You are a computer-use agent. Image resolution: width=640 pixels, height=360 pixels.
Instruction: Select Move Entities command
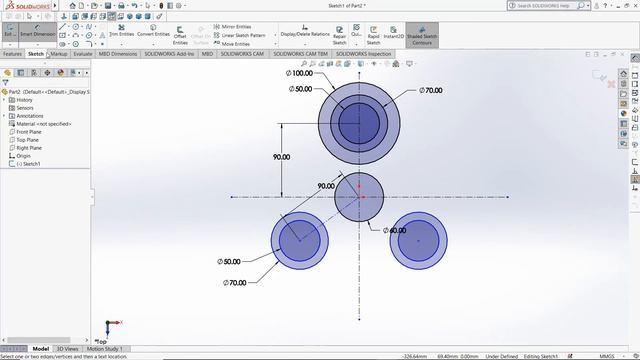pyautogui.click(x=232, y=44)
